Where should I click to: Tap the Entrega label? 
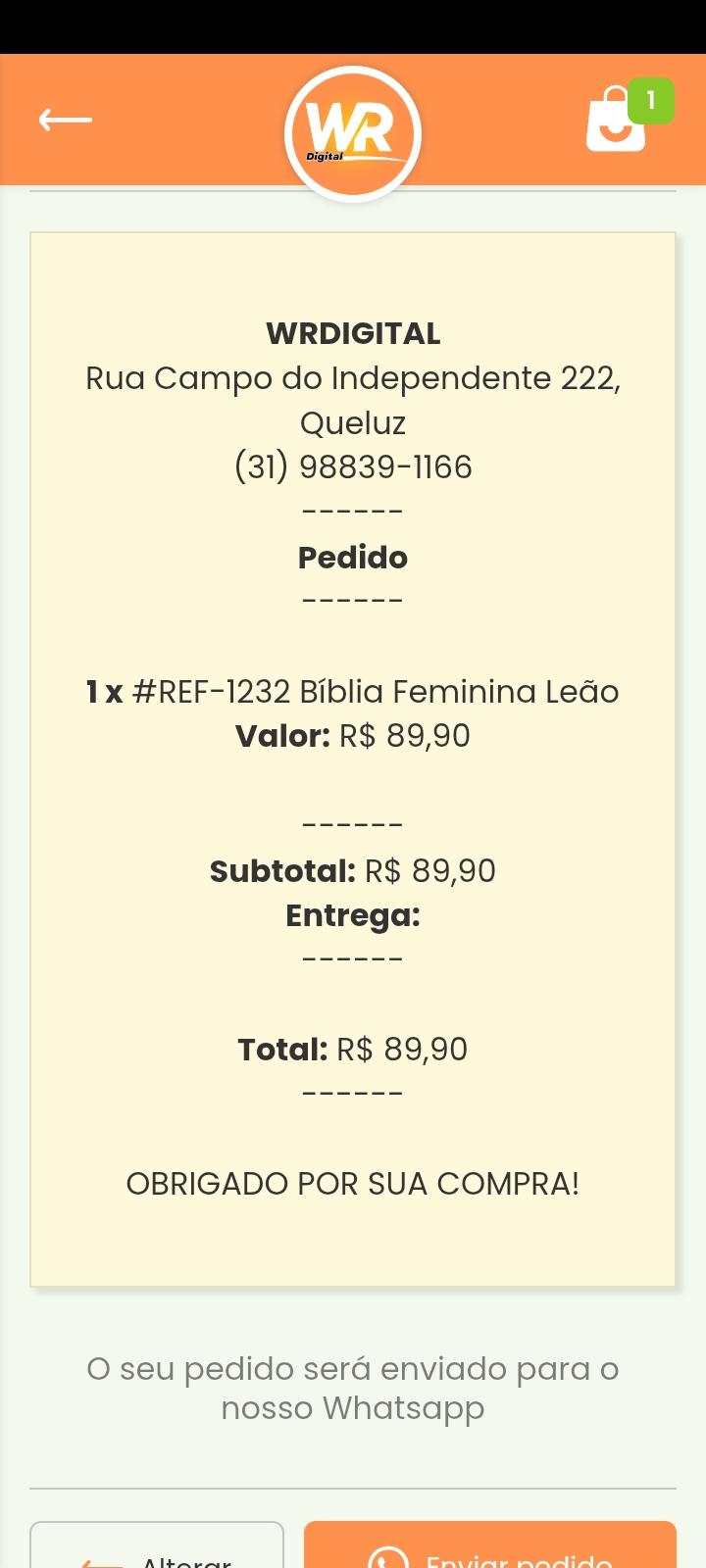click(x=353, y=915)
